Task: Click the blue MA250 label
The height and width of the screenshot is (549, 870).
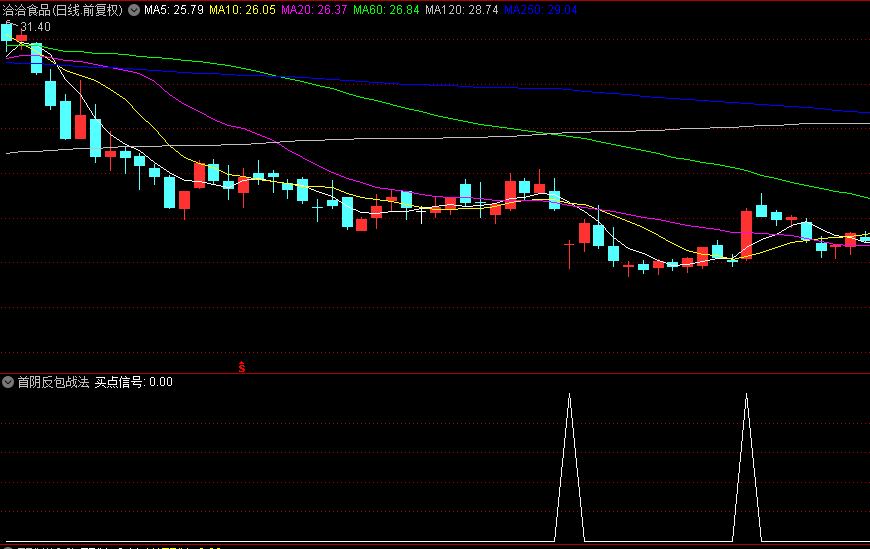Action: click(x=540, y=10)
